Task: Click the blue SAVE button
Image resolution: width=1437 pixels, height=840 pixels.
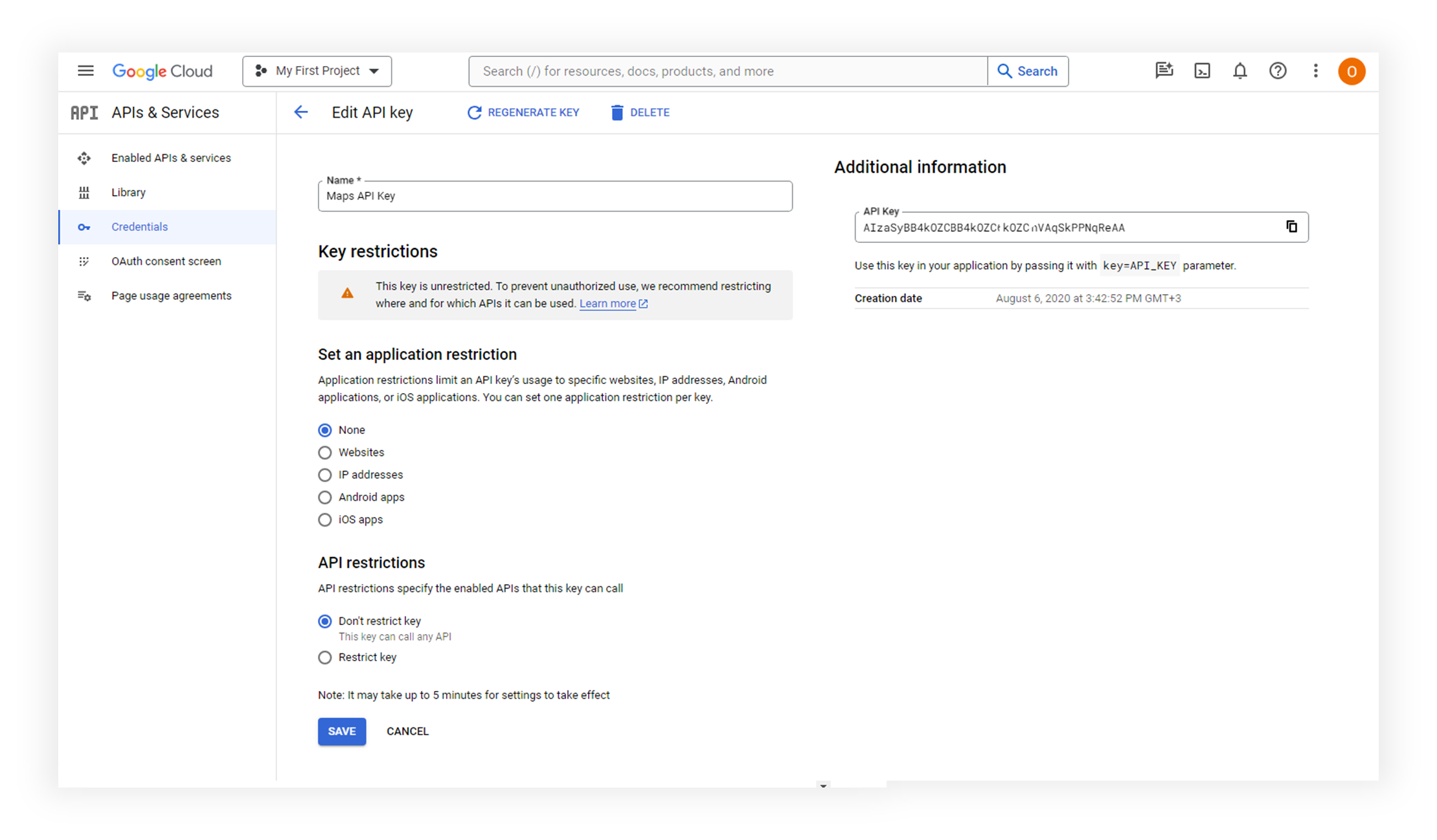Action: 341,731
